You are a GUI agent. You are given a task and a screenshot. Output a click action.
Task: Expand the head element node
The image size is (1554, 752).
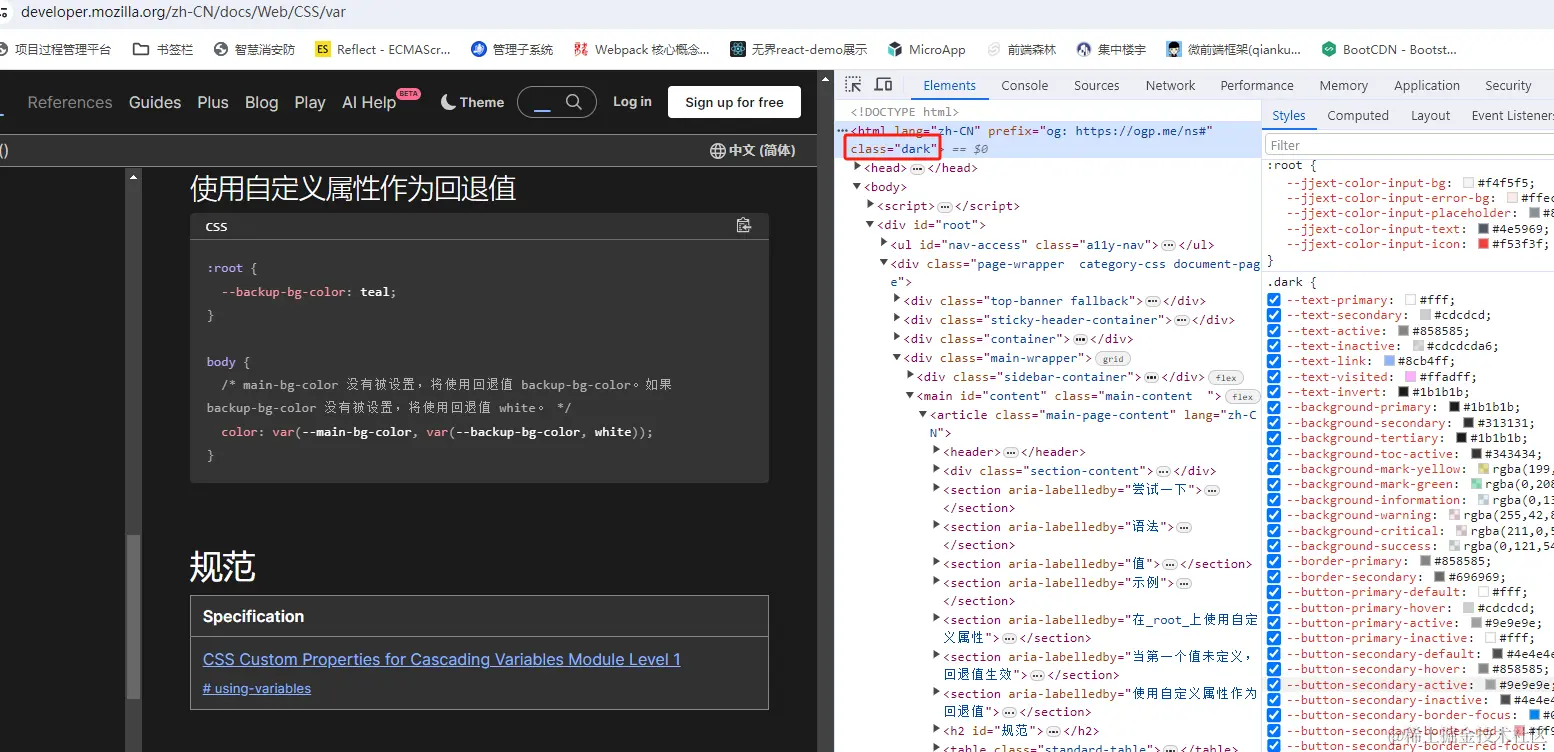pos(858,167)
